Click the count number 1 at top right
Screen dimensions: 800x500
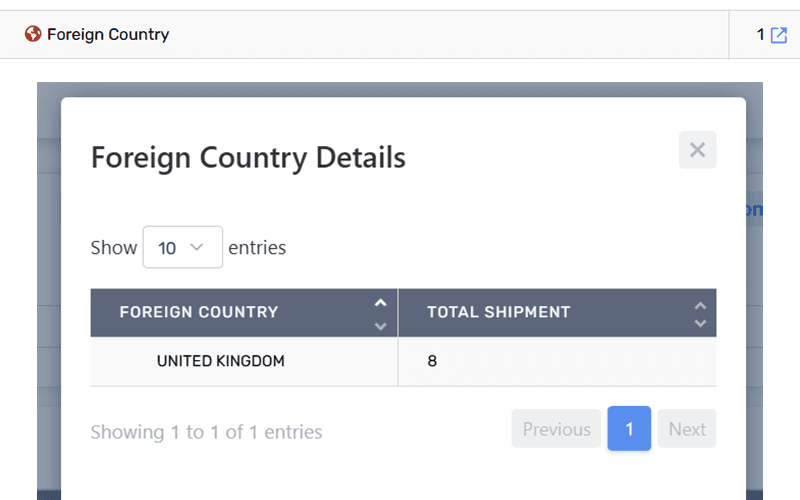coord(761,35)
